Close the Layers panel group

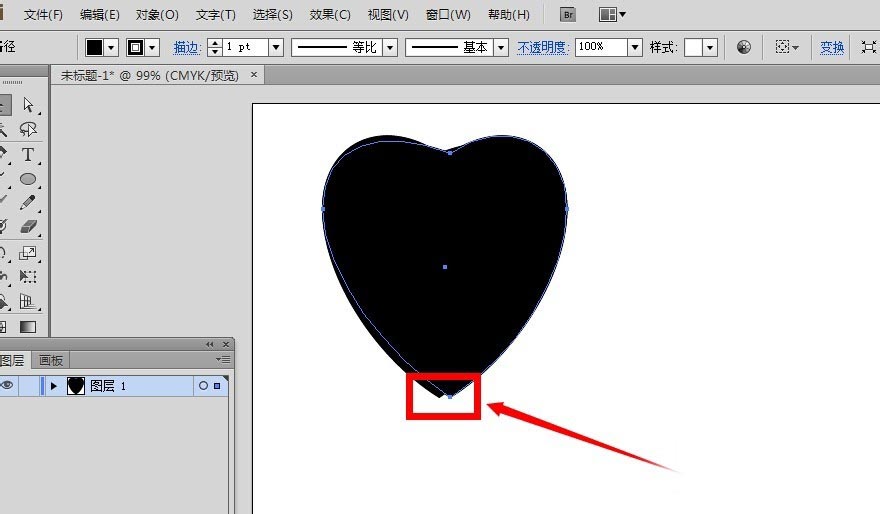[226, 344]
